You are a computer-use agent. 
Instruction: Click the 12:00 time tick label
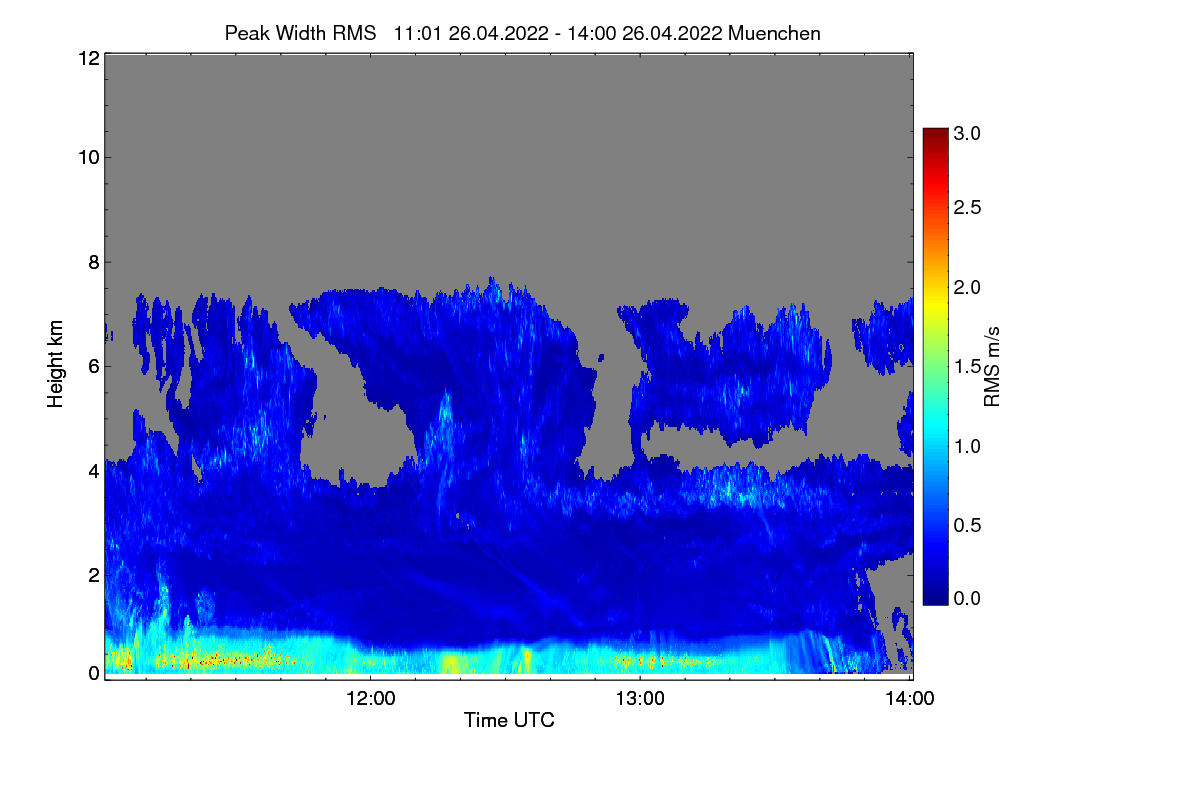click(371, 699)
